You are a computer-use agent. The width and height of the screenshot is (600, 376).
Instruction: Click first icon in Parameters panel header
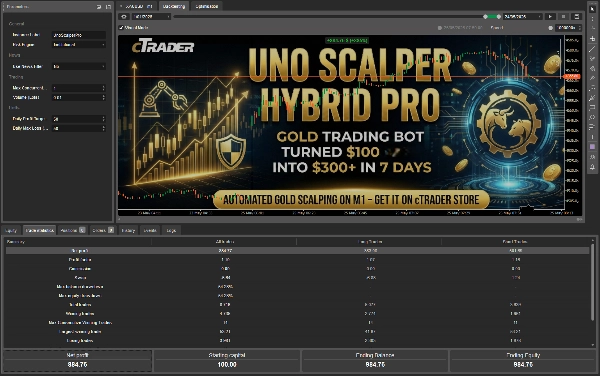click(99, 7)
